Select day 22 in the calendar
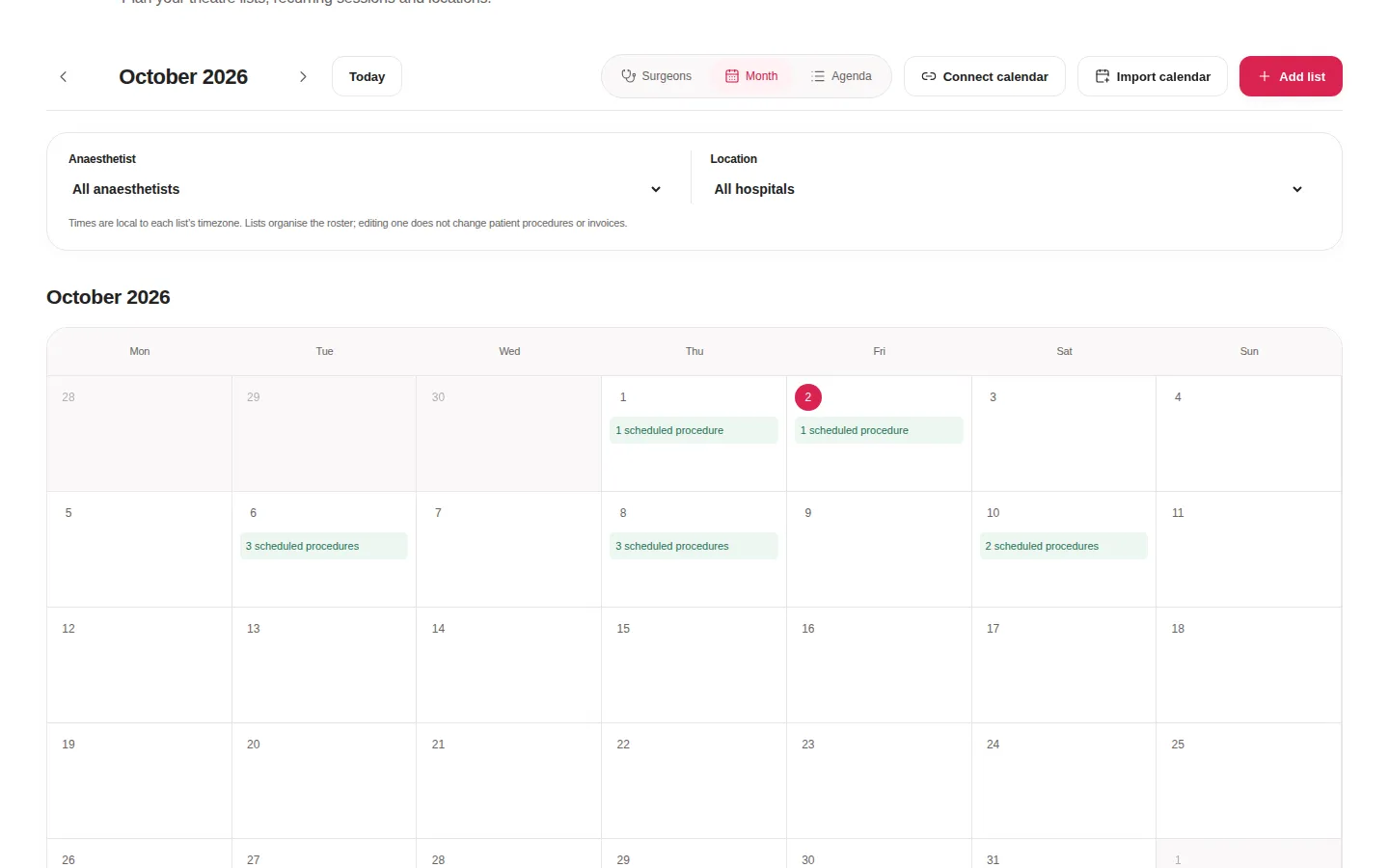The width and height of the screenshot is (1389, 868). coord(623,745)
